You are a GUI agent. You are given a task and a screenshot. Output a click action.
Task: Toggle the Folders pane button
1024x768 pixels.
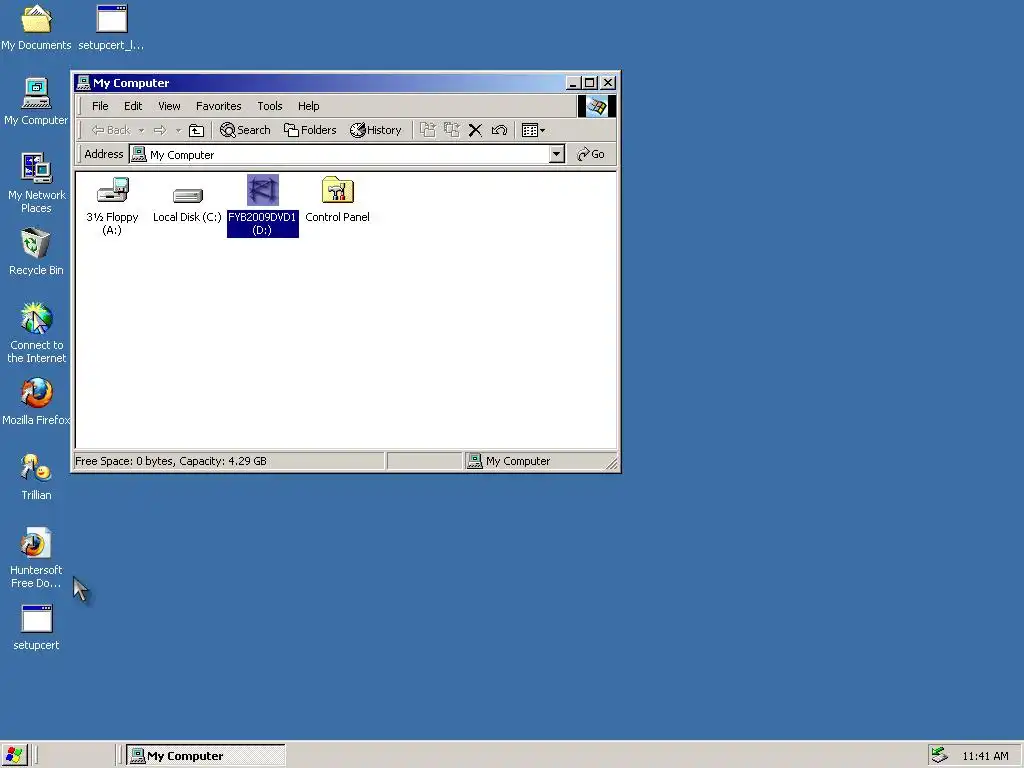310,130
